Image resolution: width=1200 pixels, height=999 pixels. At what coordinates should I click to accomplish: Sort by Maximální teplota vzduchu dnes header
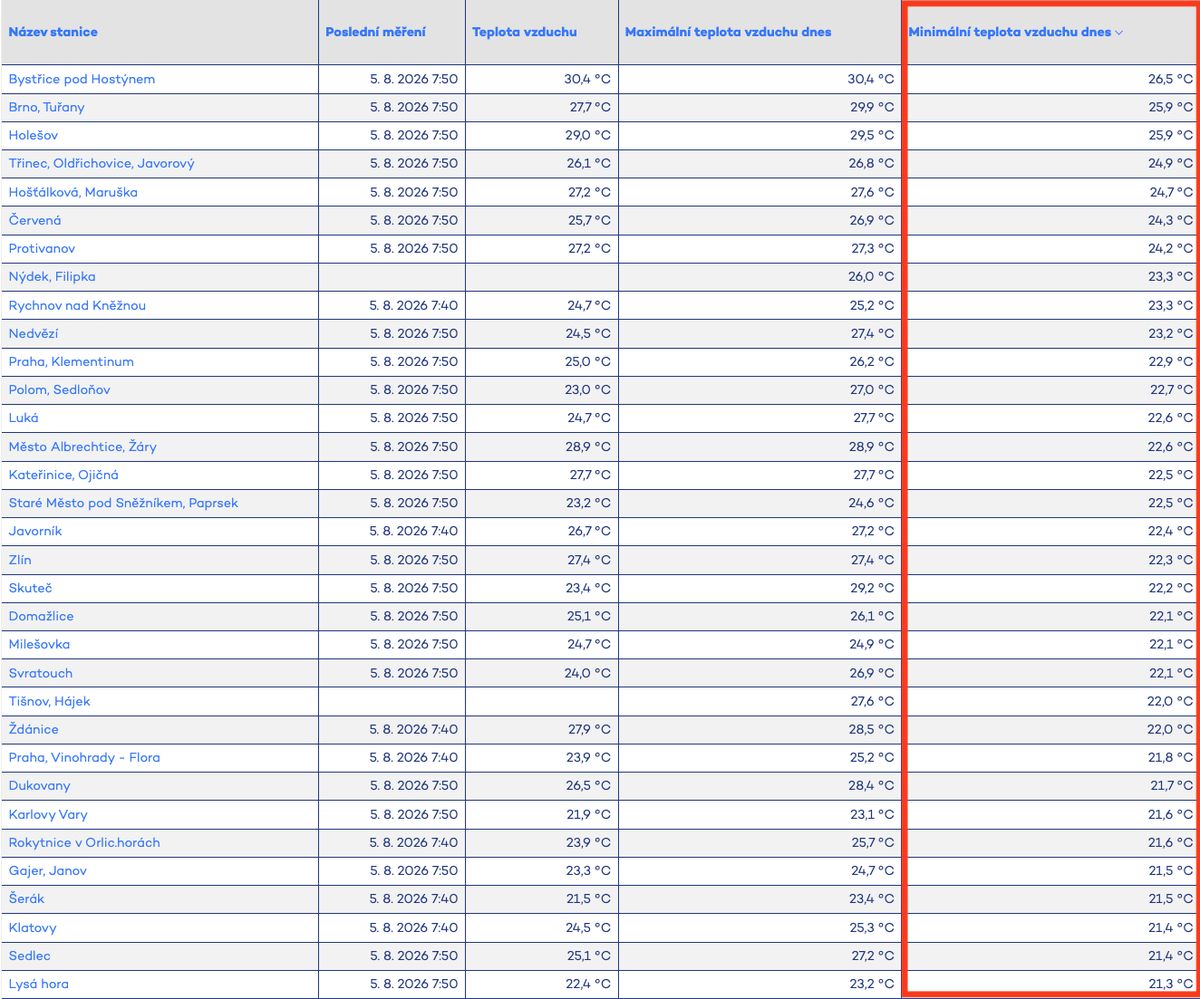(728, 32)
